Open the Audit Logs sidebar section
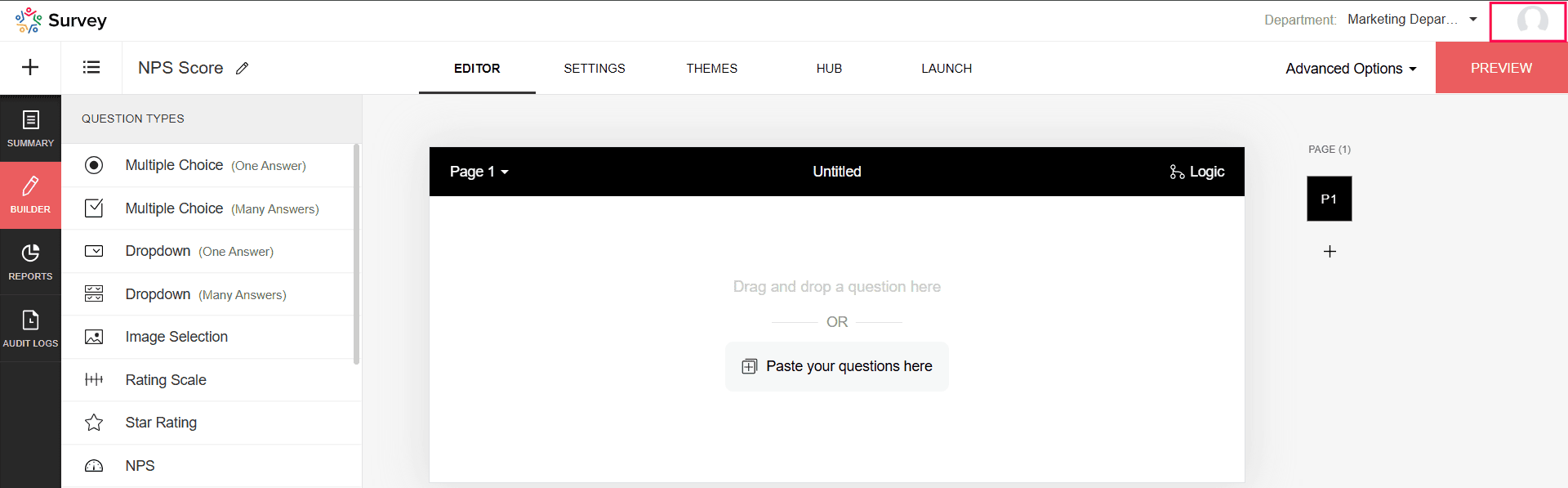 (x=30, y=329)
